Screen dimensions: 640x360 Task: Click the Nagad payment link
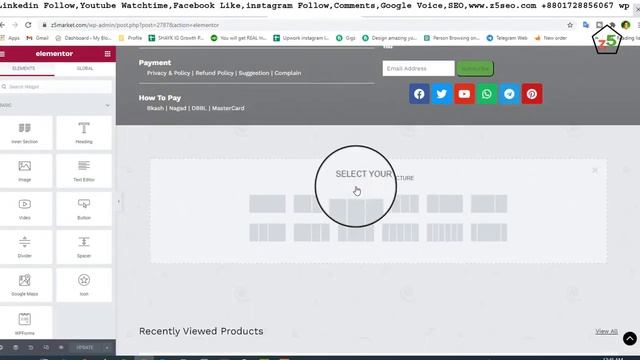pyautogui.click(x=178, y=108)
